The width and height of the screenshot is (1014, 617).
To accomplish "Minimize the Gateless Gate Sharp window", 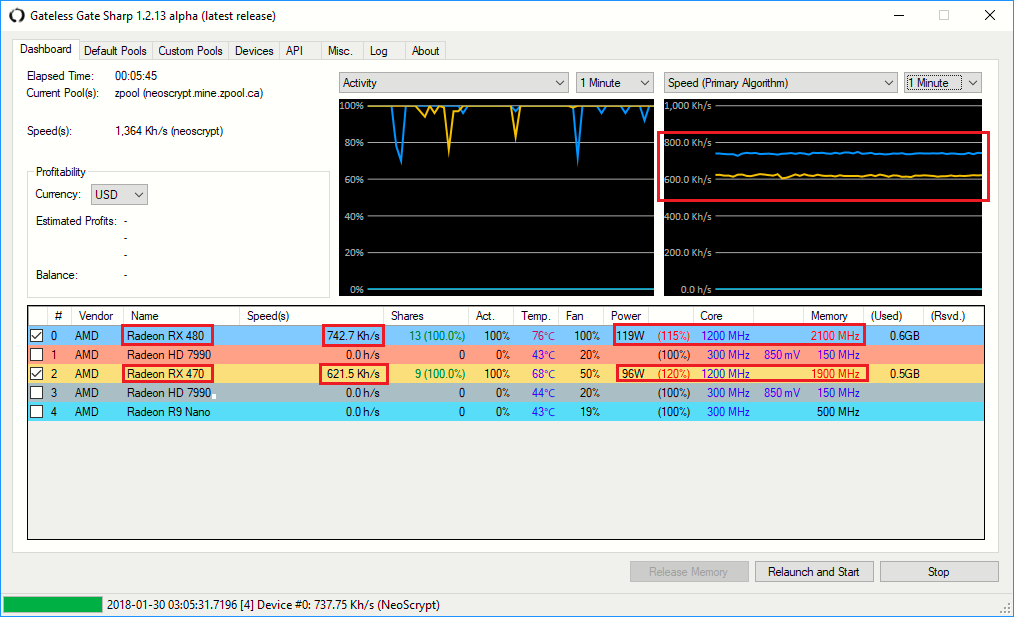I will [x=898, y=16].
